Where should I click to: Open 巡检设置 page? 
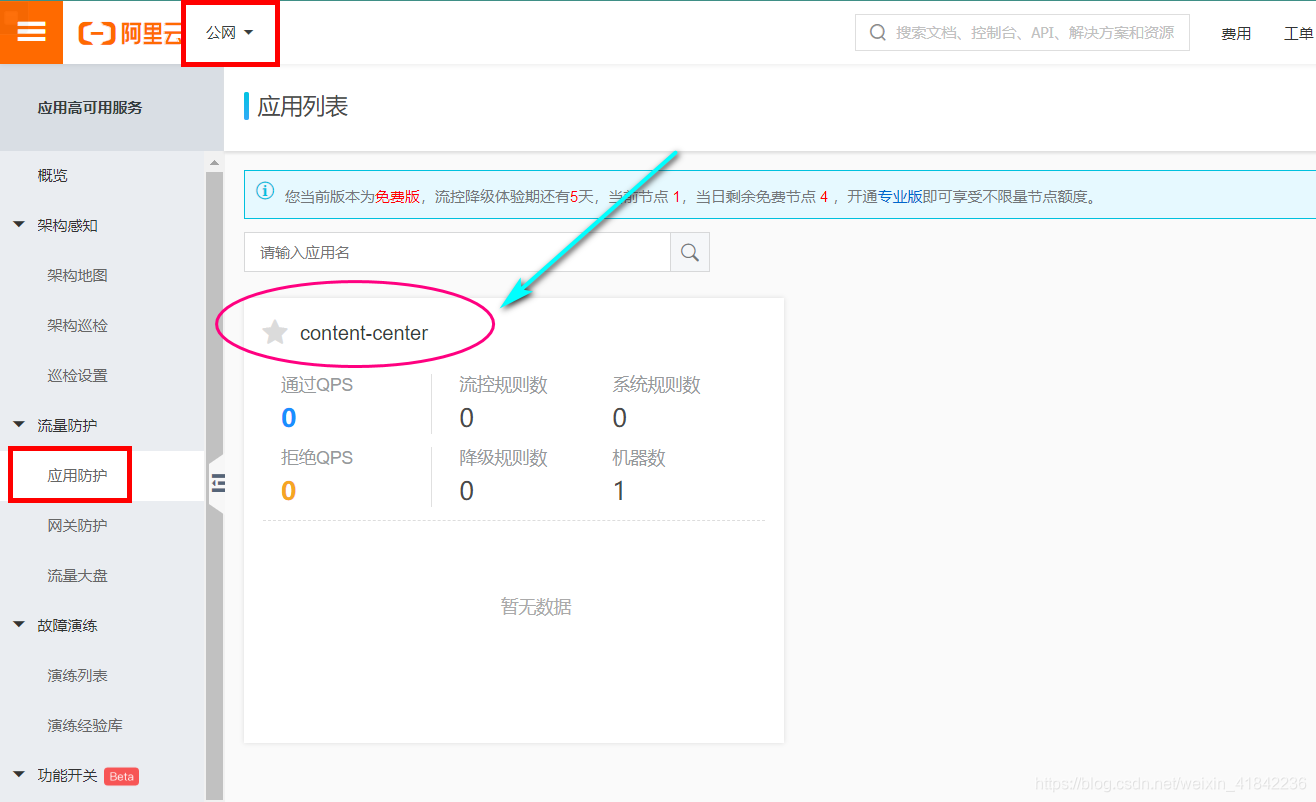(x=77, y=375)
